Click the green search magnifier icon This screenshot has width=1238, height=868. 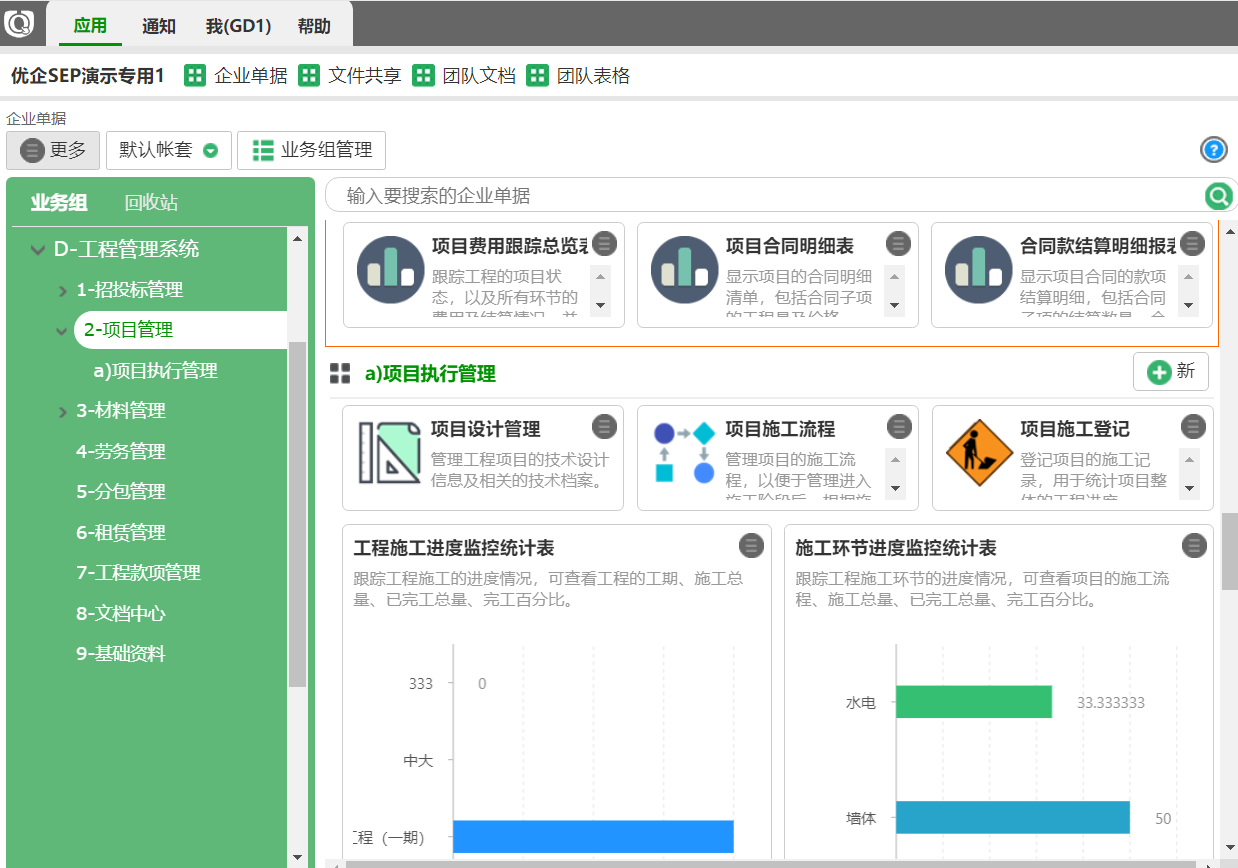[x=1218, y=195]
